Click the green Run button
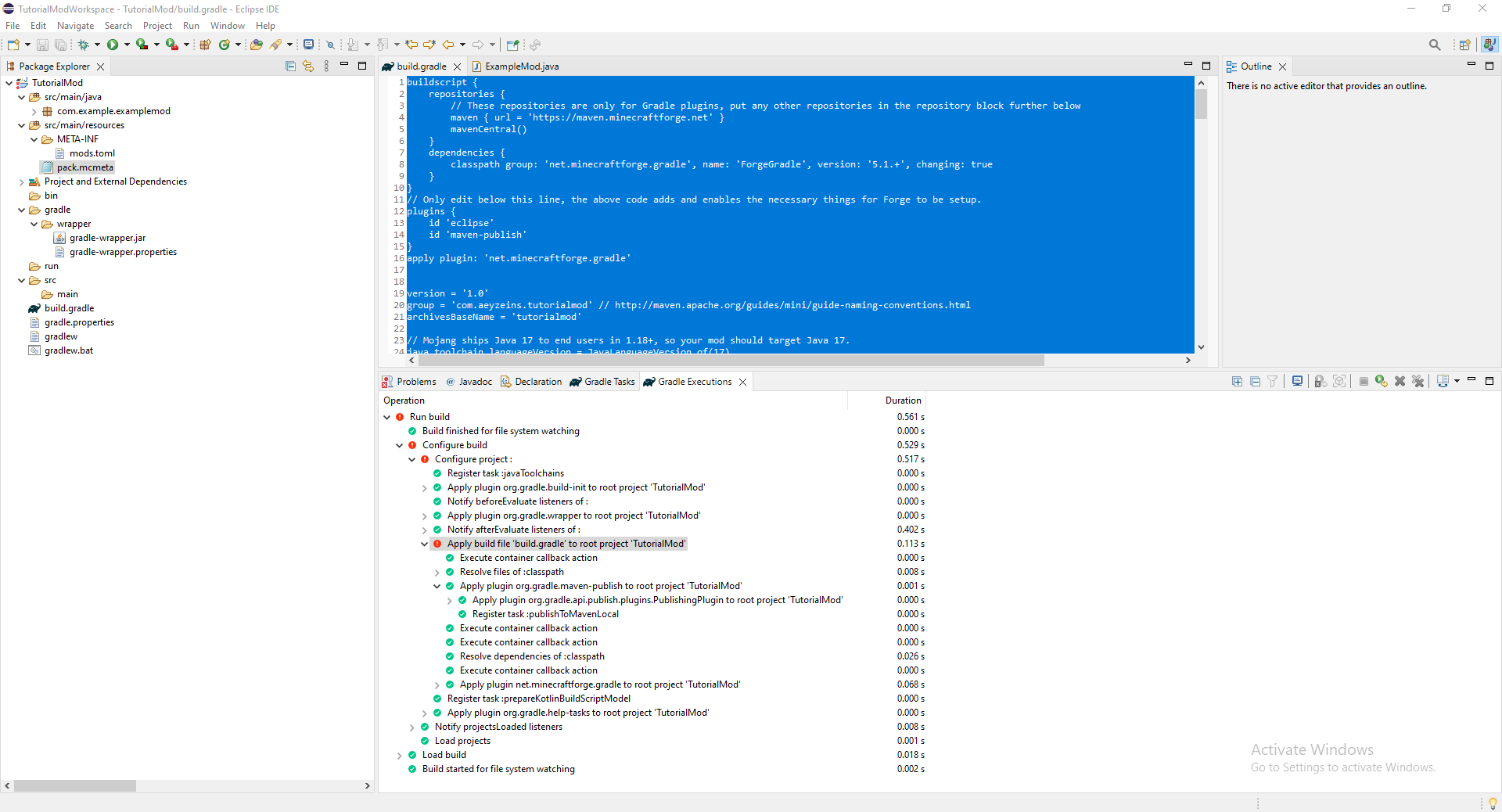The height and width of the screenshot is (812, 1502). coord(113,45)
